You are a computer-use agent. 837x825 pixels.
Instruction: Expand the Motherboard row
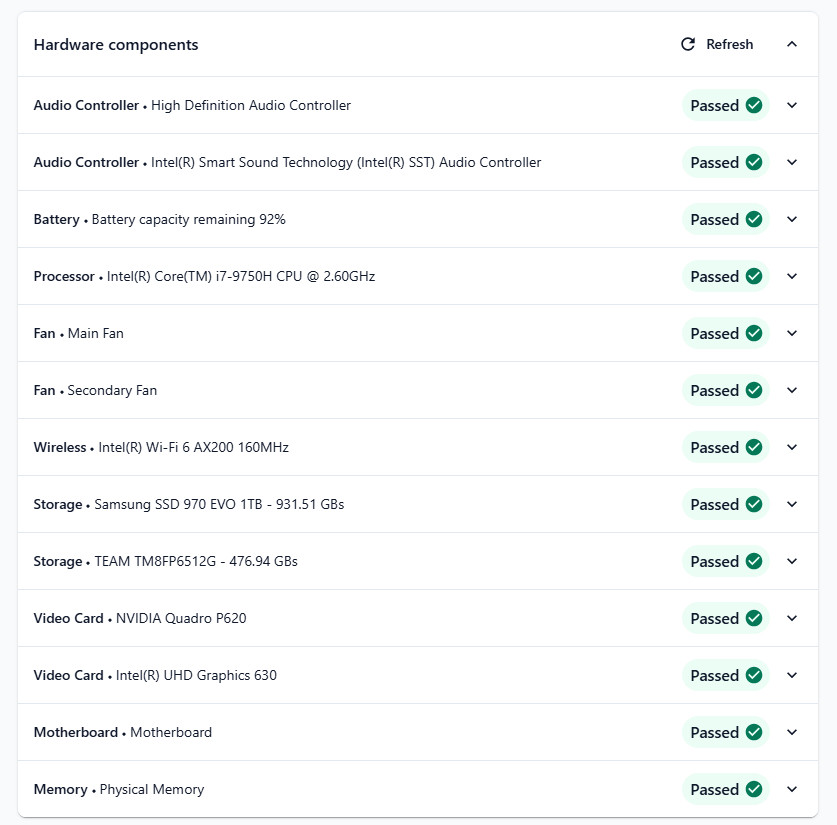point(792,733)
